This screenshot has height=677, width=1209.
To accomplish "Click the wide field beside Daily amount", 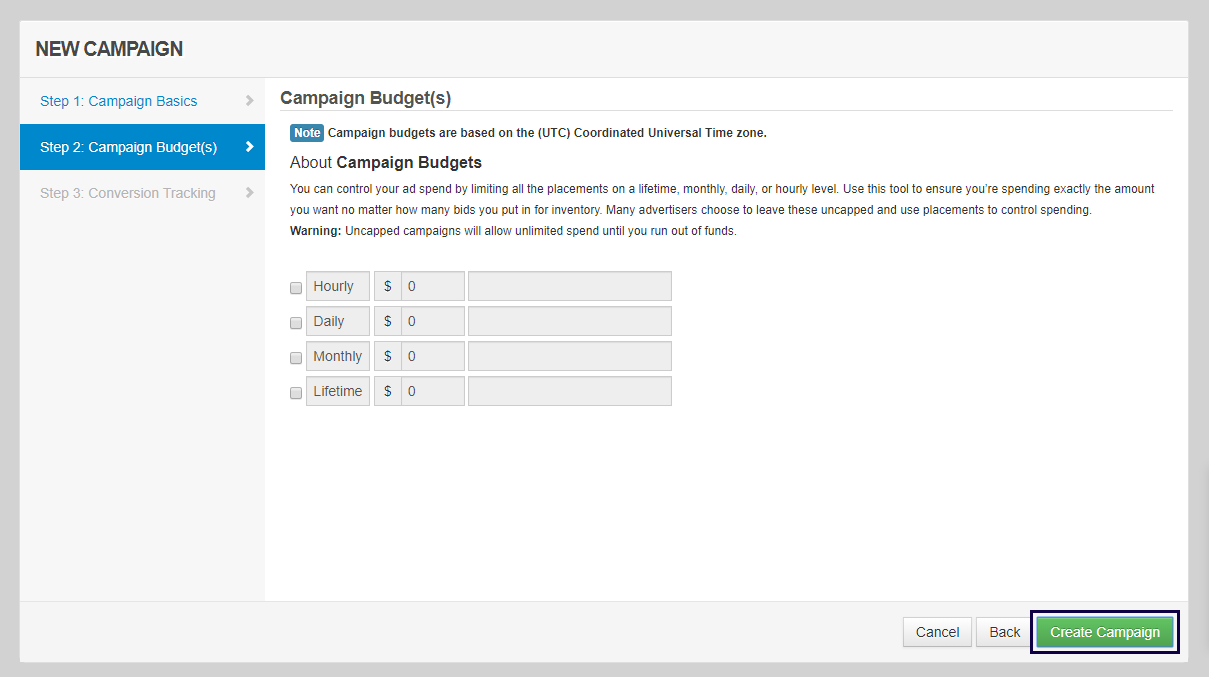I will click(569, 320).
